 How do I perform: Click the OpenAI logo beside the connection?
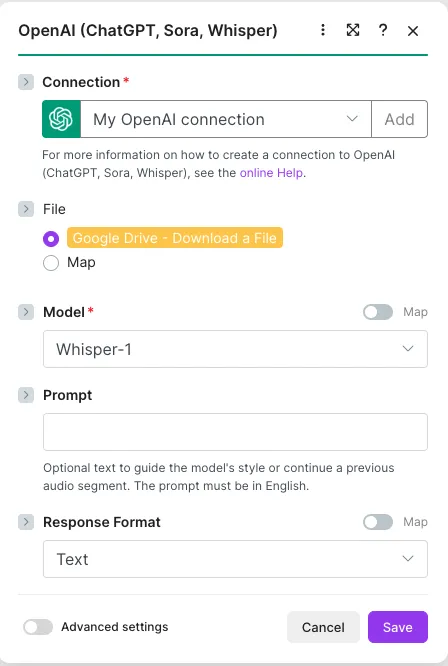tap(61, 119)
